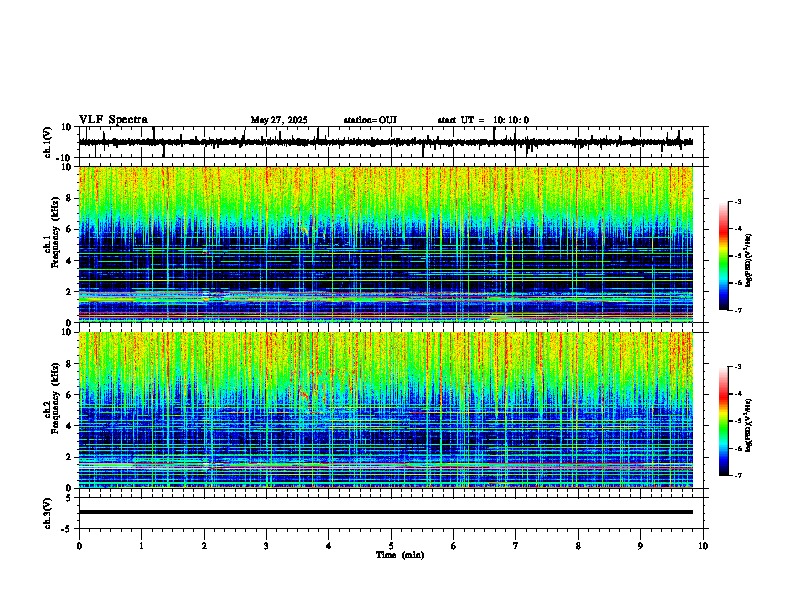The width and height of the screenshot is (792, 612).
Task: Click the ch.1 waveform trace panel
Action: [391, 142]
